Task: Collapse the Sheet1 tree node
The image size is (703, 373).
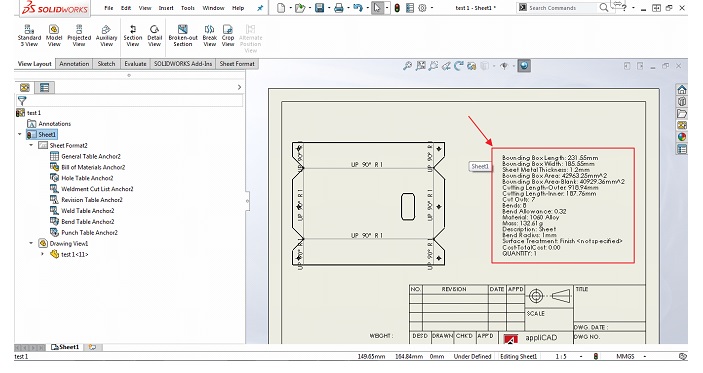Action: point(20,134)
